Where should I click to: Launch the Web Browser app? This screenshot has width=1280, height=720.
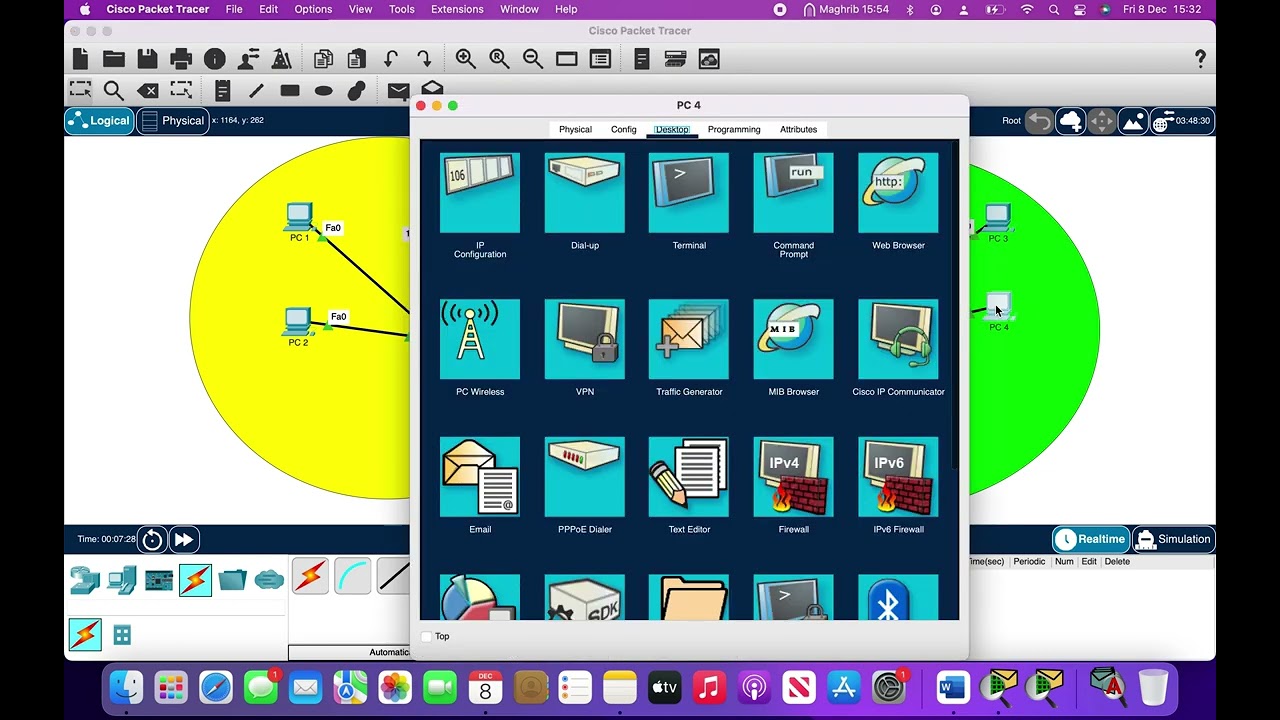point(898,193)
